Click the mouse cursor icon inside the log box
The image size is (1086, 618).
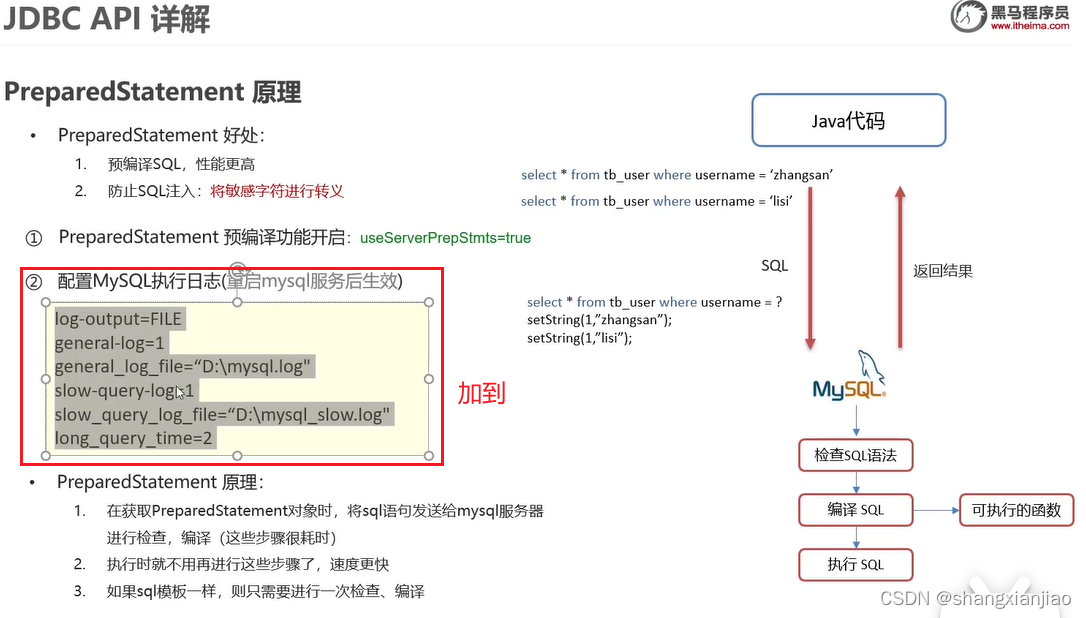point(179,394)
